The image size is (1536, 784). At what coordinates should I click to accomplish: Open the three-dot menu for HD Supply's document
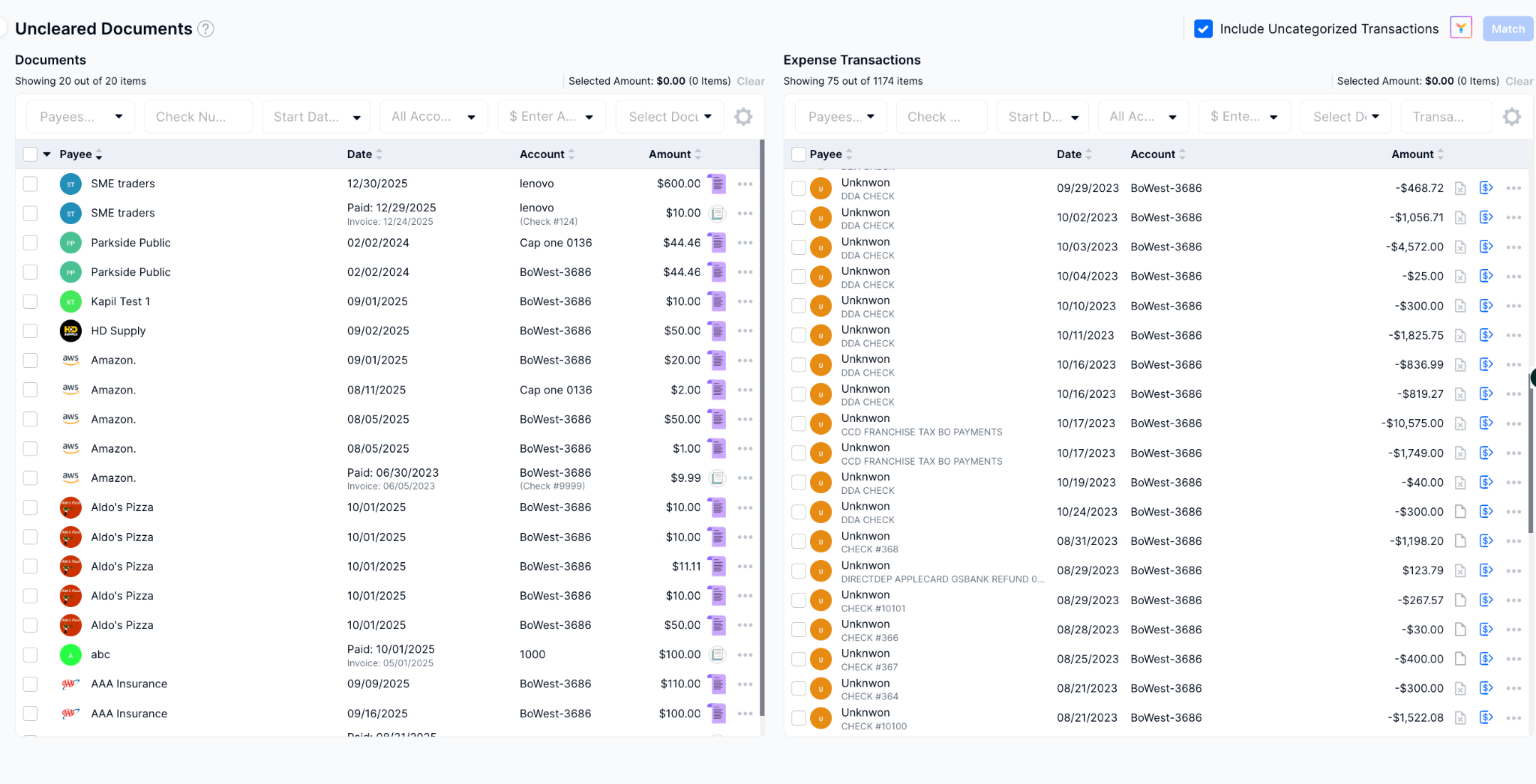coord(745,331)
